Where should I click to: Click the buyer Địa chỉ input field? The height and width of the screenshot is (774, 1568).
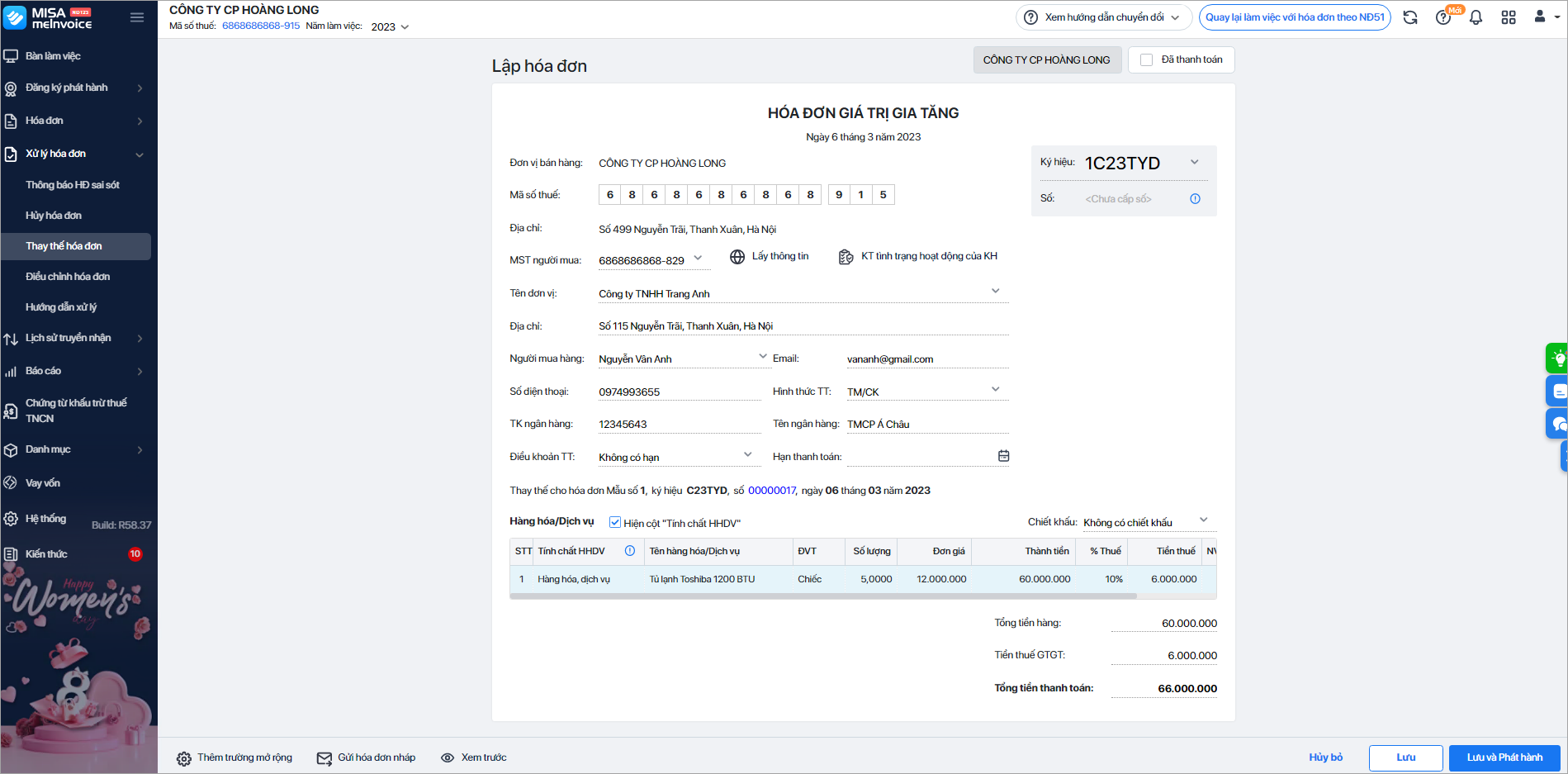pyautogui.click(x=803, y=326)
